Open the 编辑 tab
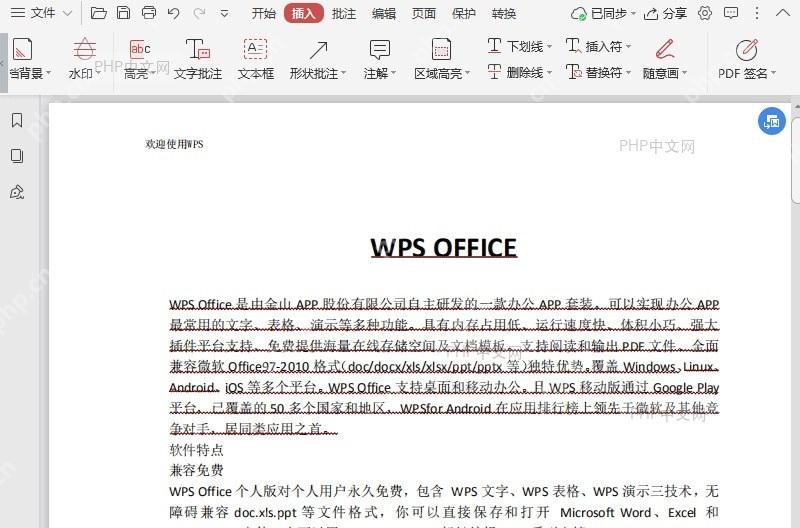 click(384, 13)
